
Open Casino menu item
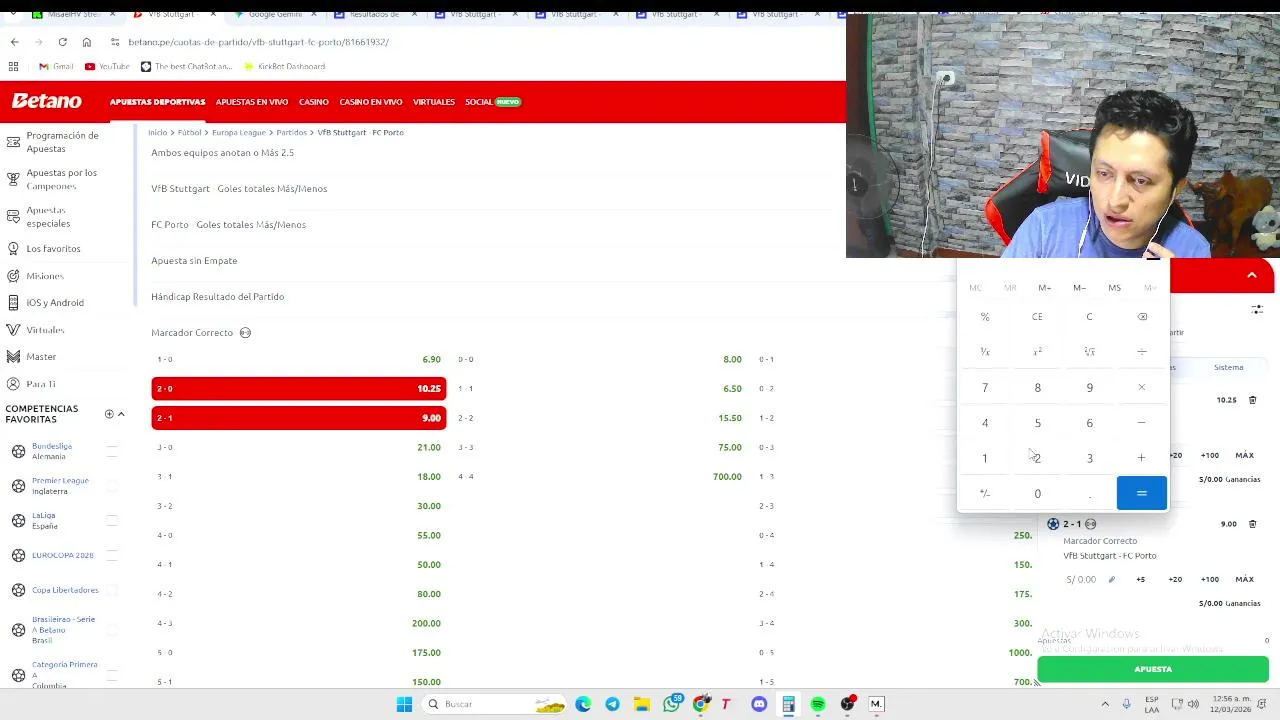[x=314, y=102]
